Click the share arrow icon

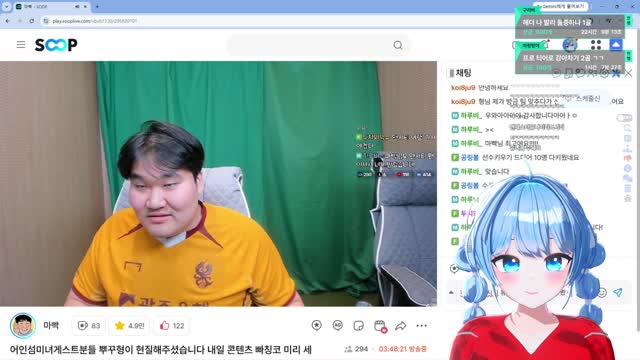(401, 326)
